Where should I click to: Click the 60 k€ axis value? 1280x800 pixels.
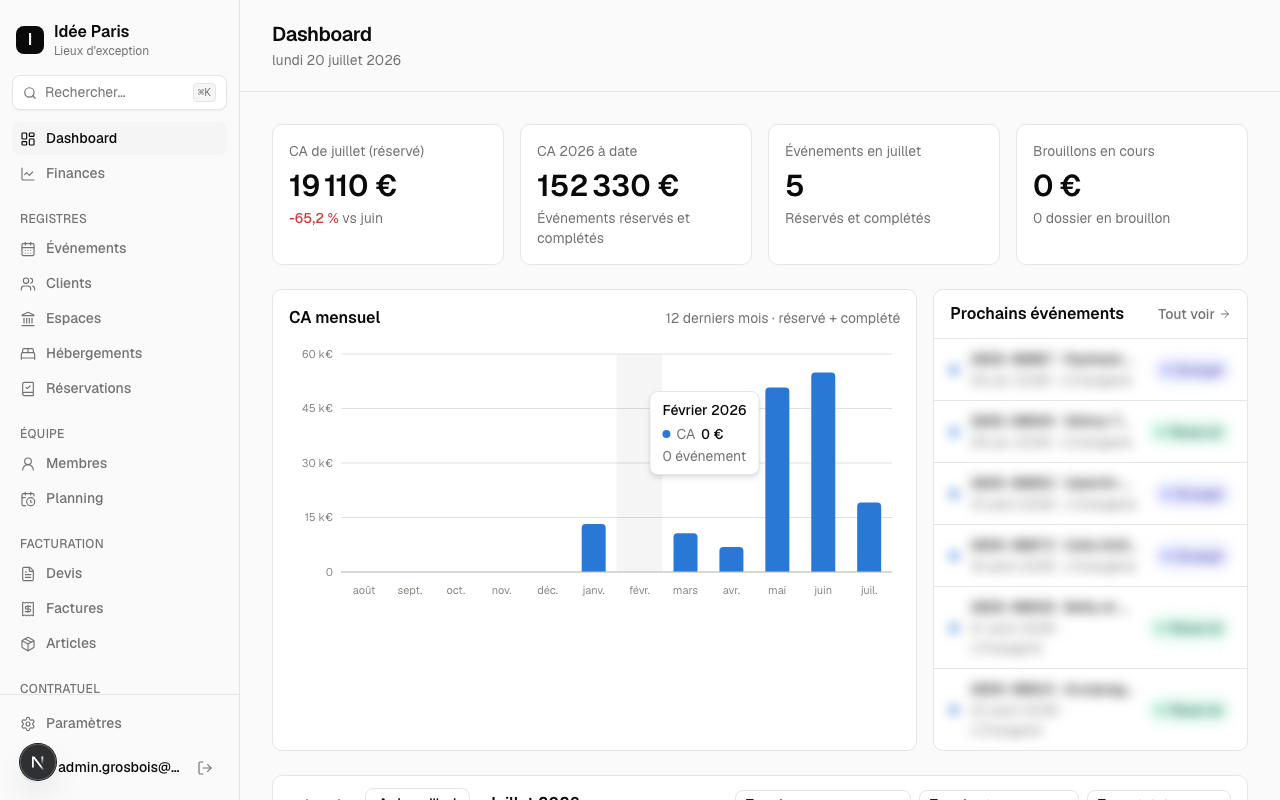tap(317, 354)
